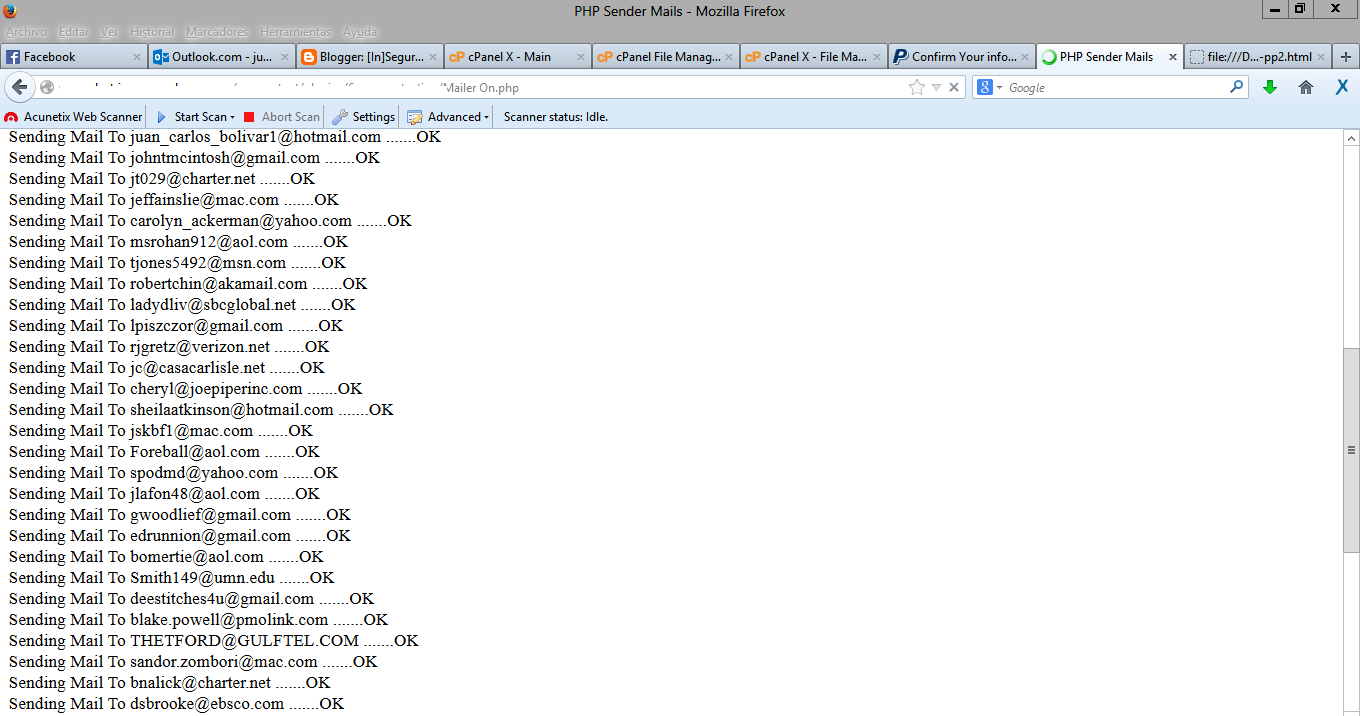Click the johntmcintosh@gmail.com line
This screenshot has height=716, width=1360.
coord(194,158)
